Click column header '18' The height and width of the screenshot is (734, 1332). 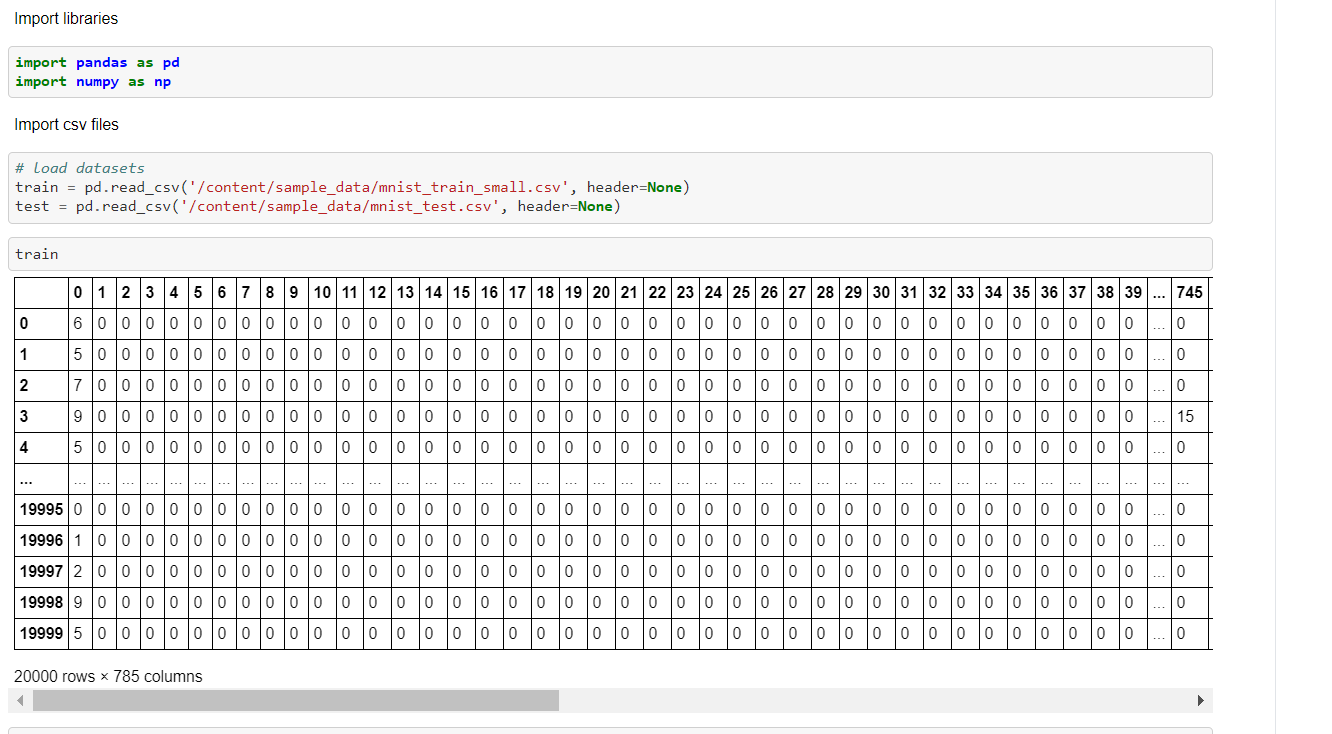(545, 293)
